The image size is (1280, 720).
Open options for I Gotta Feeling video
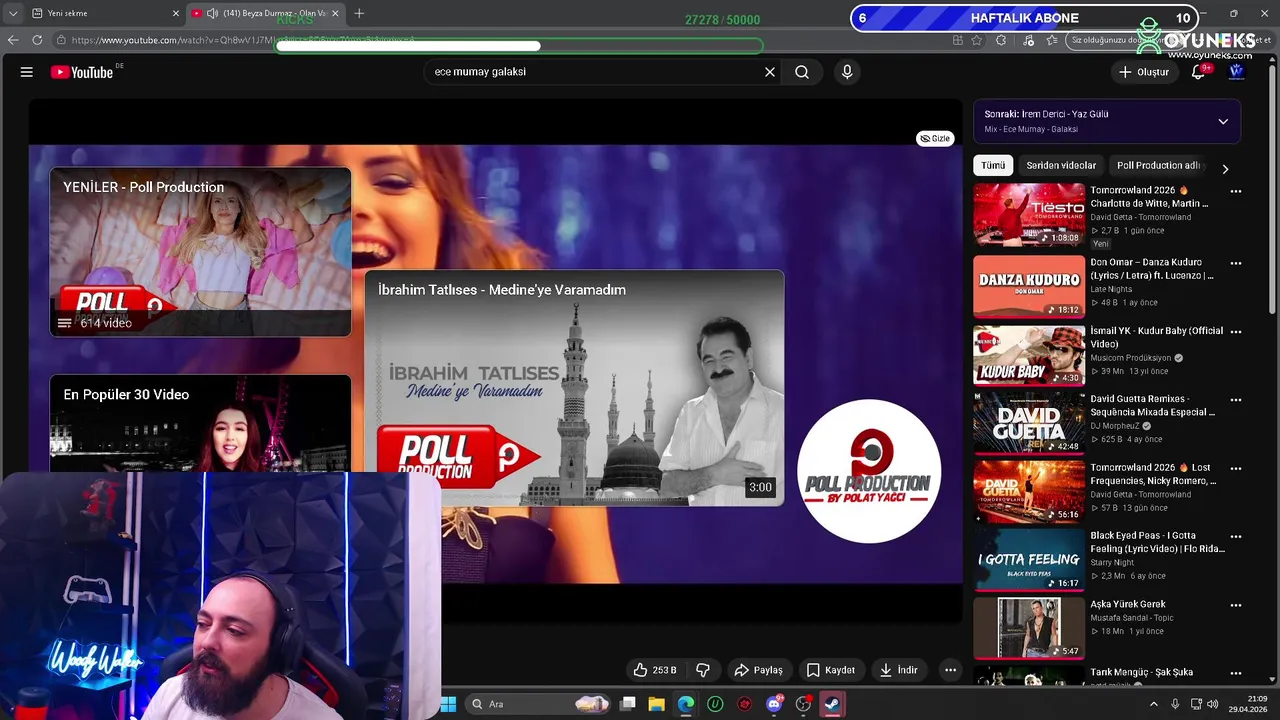click(x=1236, y=536)
